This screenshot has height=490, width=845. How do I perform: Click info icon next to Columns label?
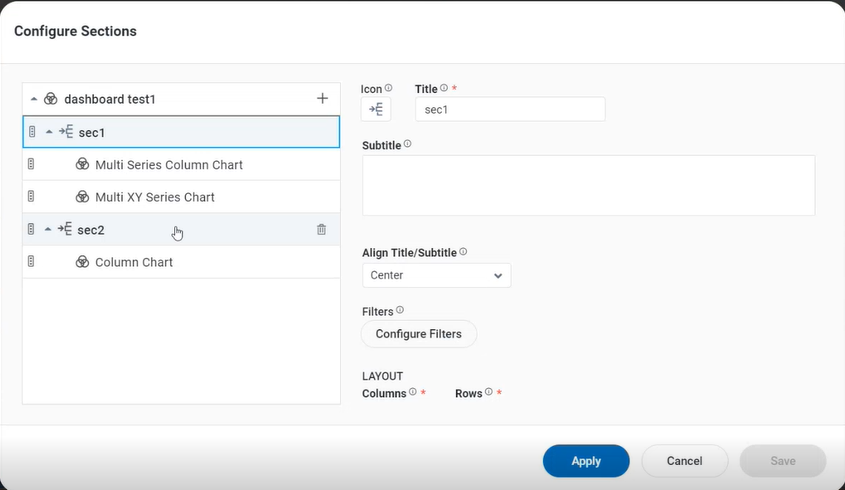pos(412,393)
